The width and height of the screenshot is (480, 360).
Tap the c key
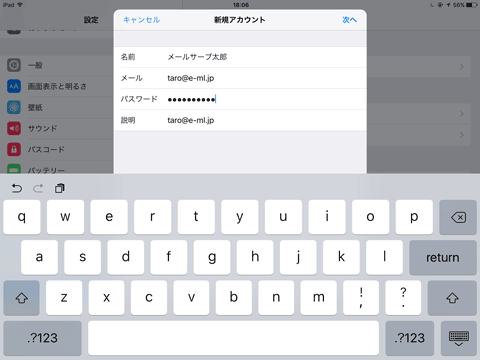click(x=149, y=298)
